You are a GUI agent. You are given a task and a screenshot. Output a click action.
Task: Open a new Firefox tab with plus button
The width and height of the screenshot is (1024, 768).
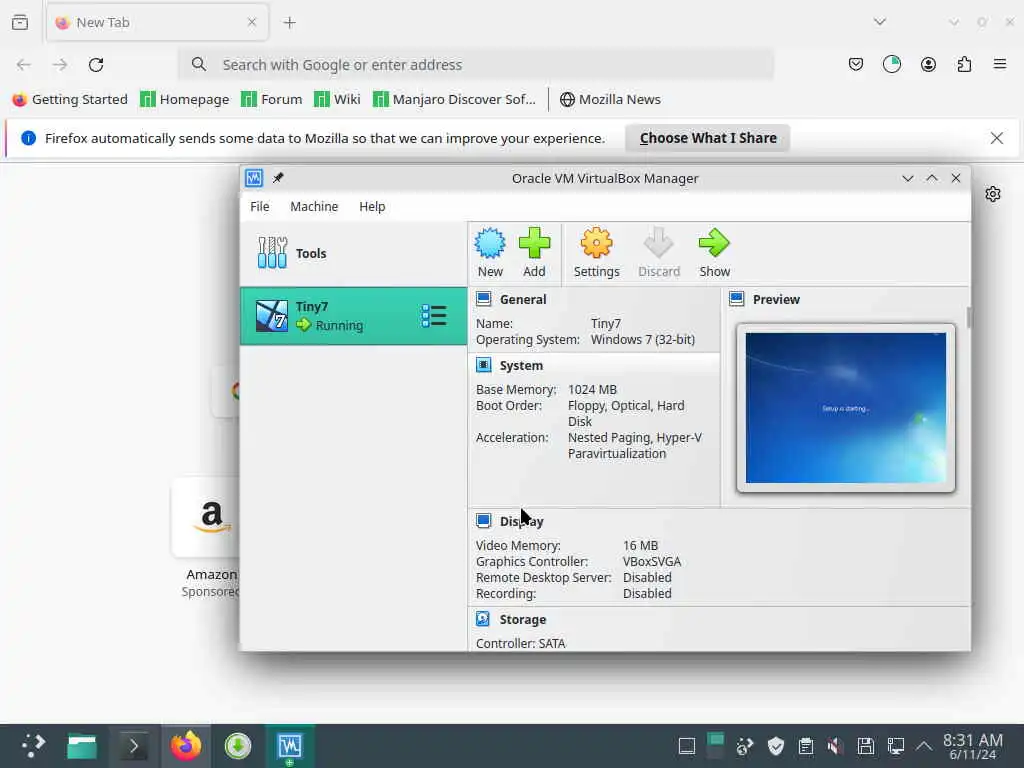[289, 22]
